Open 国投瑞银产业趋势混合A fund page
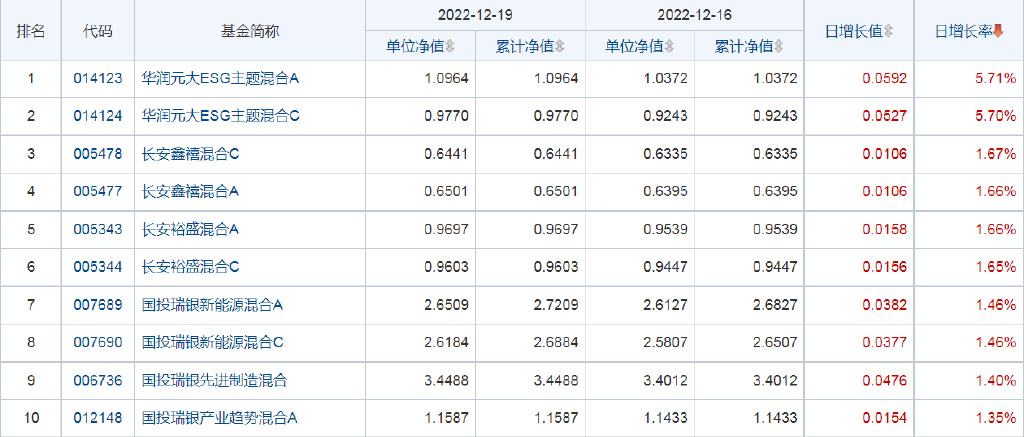This screenshot has height=437, width=1024. (x=220, y=417)
